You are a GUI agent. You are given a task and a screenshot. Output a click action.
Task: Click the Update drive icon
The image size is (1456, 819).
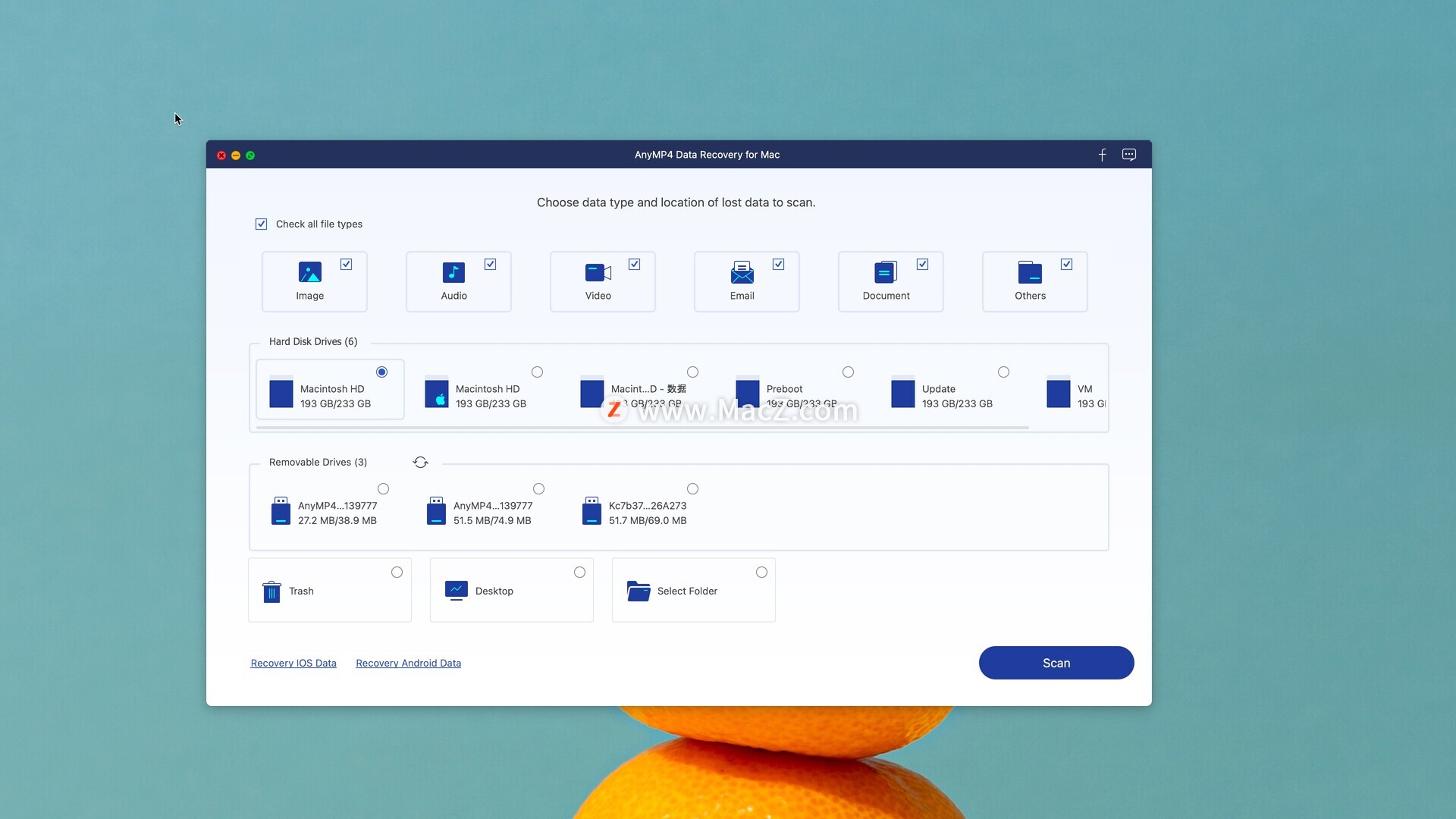coord(902,391)
